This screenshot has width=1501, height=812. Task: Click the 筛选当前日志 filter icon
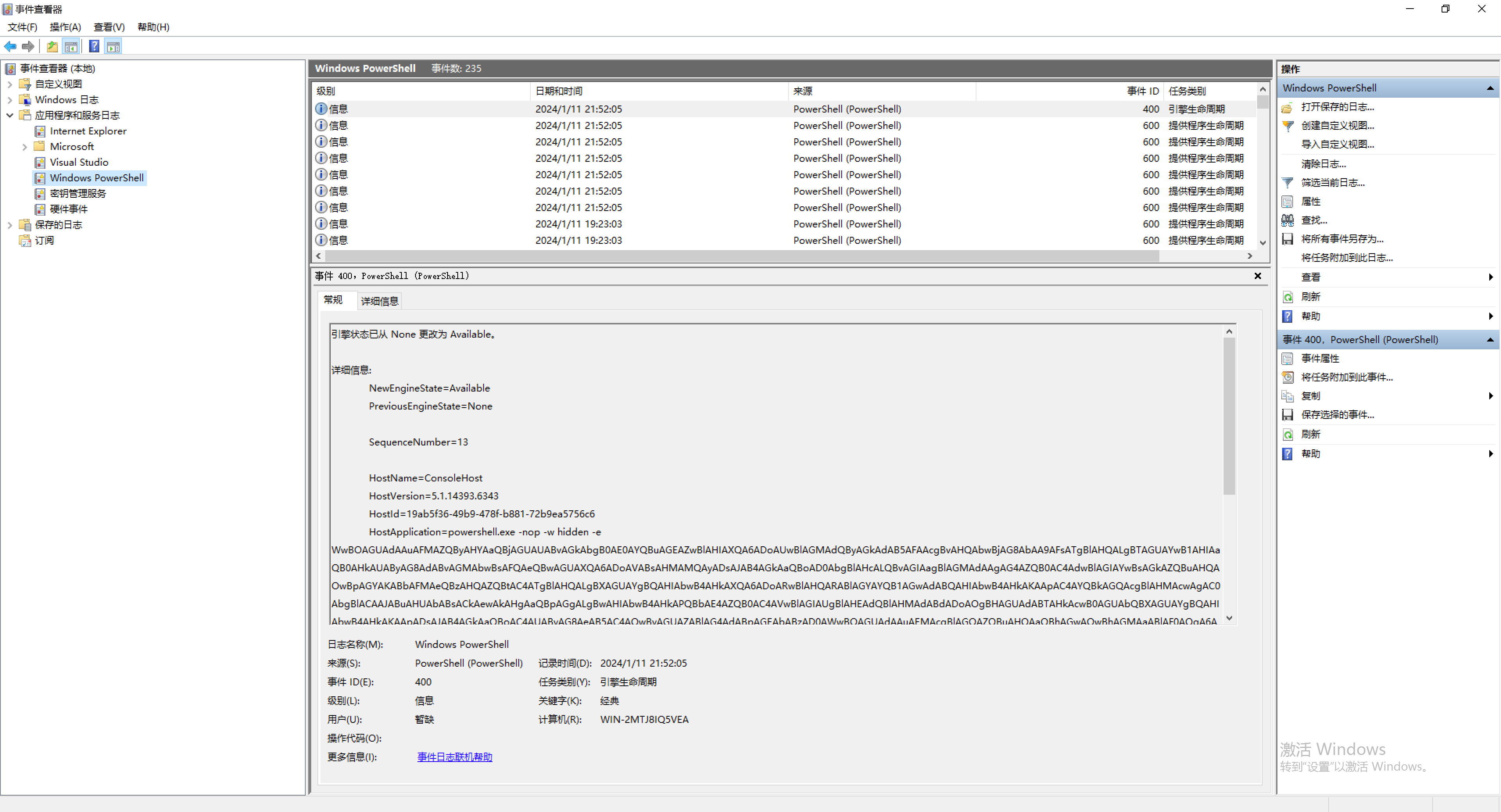(1288, 183)
